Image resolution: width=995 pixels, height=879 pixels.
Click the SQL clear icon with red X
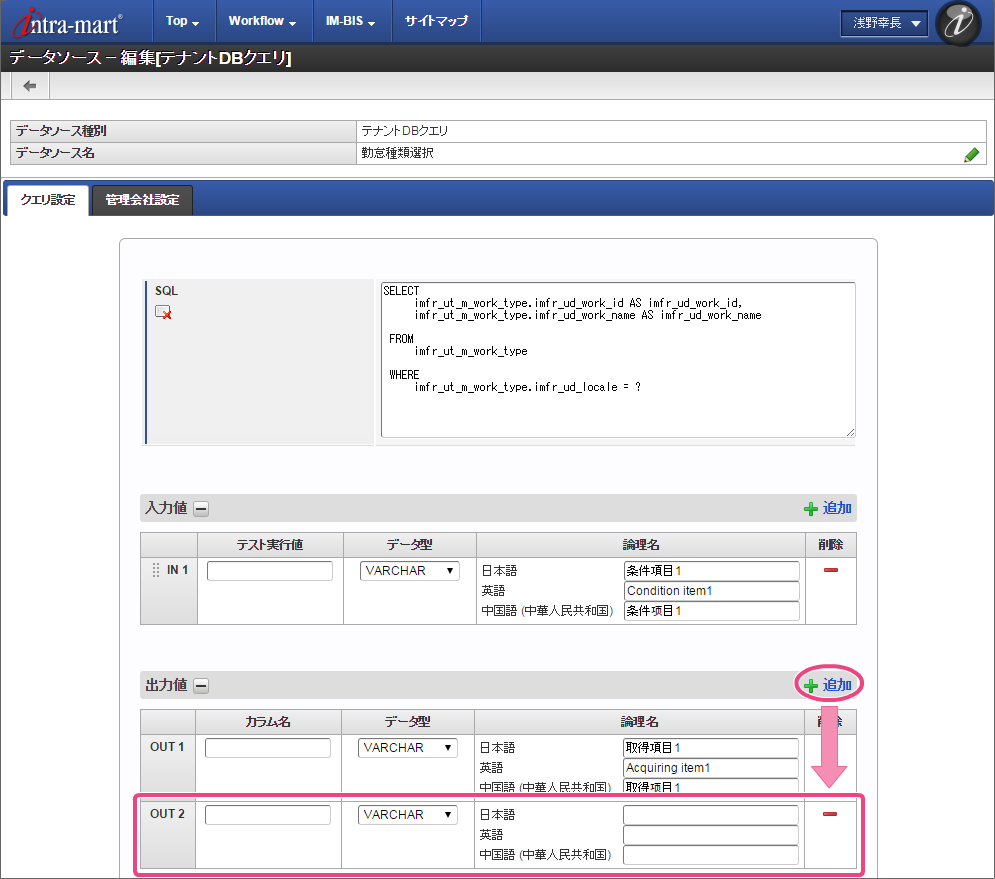[x=163, y=313]
